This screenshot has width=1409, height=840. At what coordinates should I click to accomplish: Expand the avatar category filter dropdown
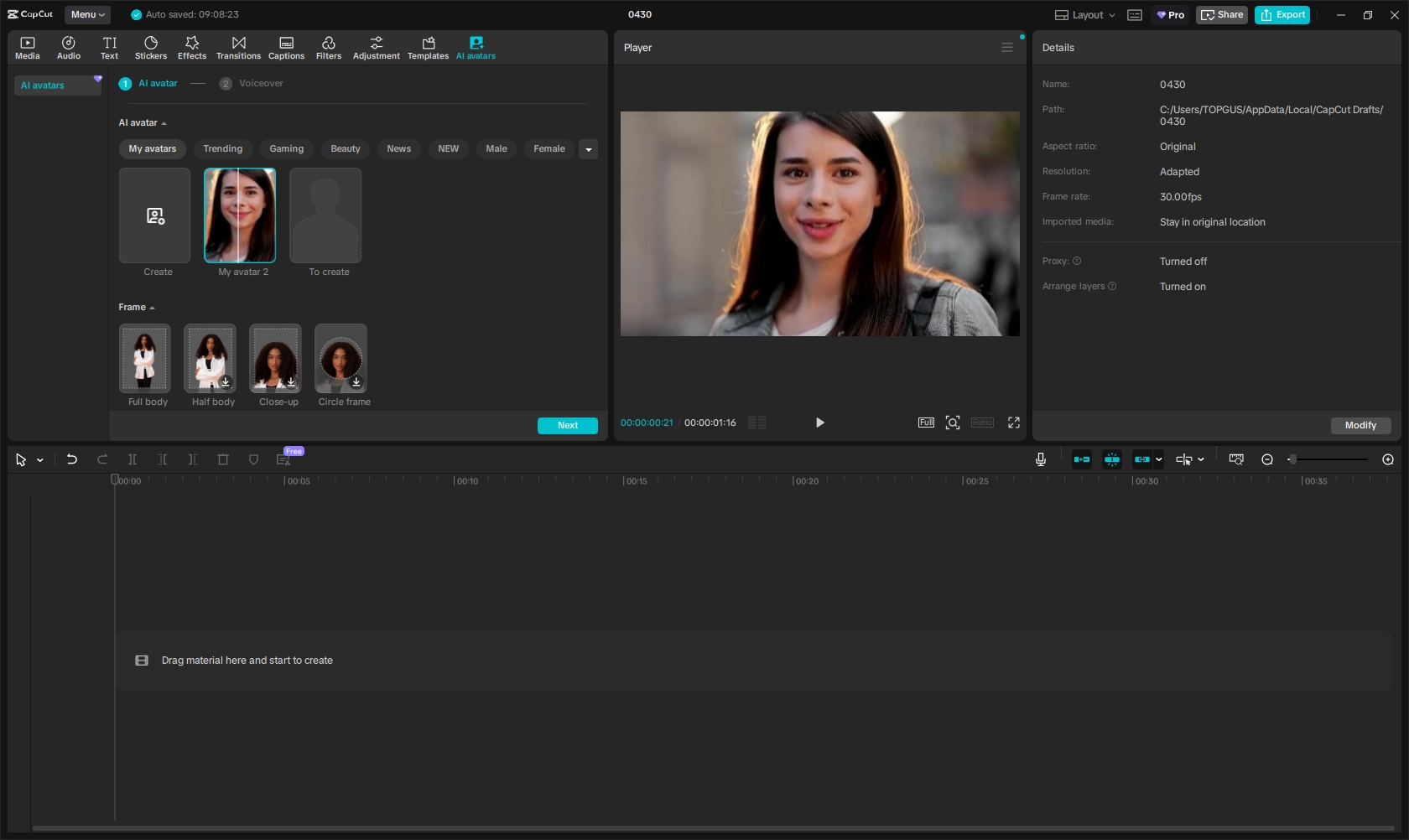(x=589, y=149)
